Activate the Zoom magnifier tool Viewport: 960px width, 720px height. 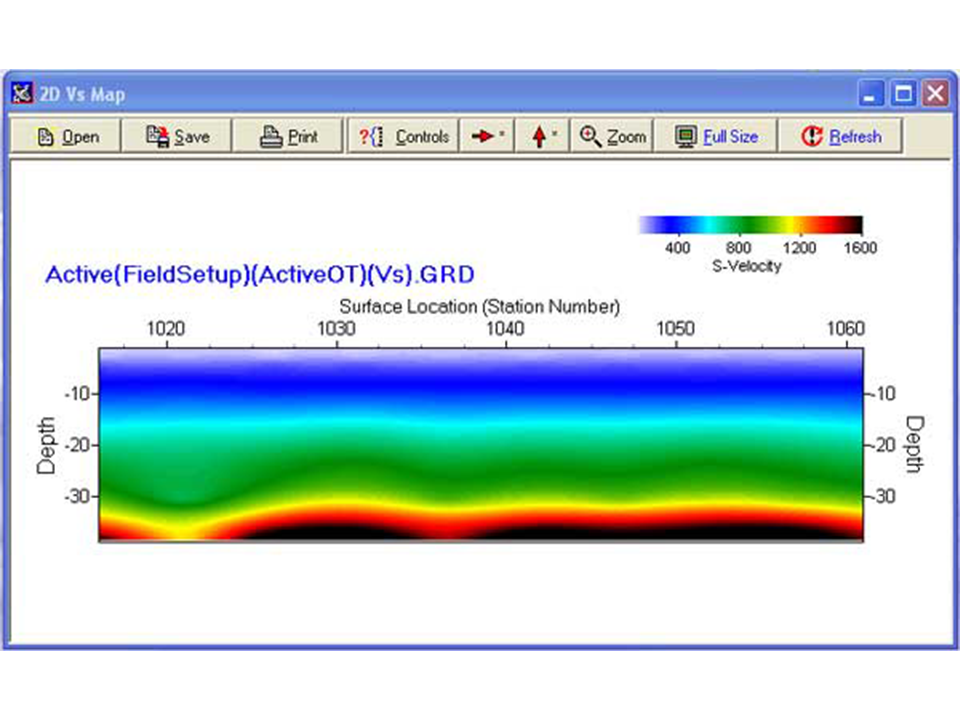612,136
